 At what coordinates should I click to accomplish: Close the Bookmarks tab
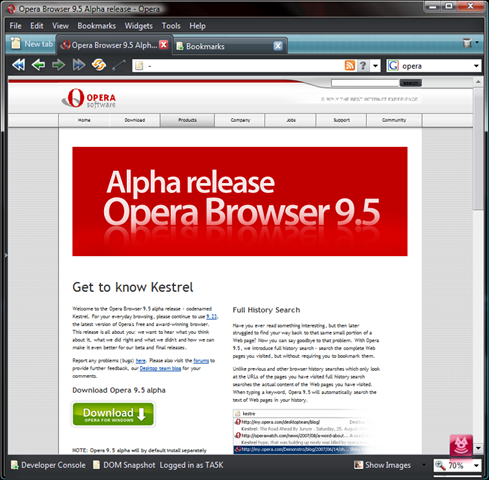coord(278,46)
